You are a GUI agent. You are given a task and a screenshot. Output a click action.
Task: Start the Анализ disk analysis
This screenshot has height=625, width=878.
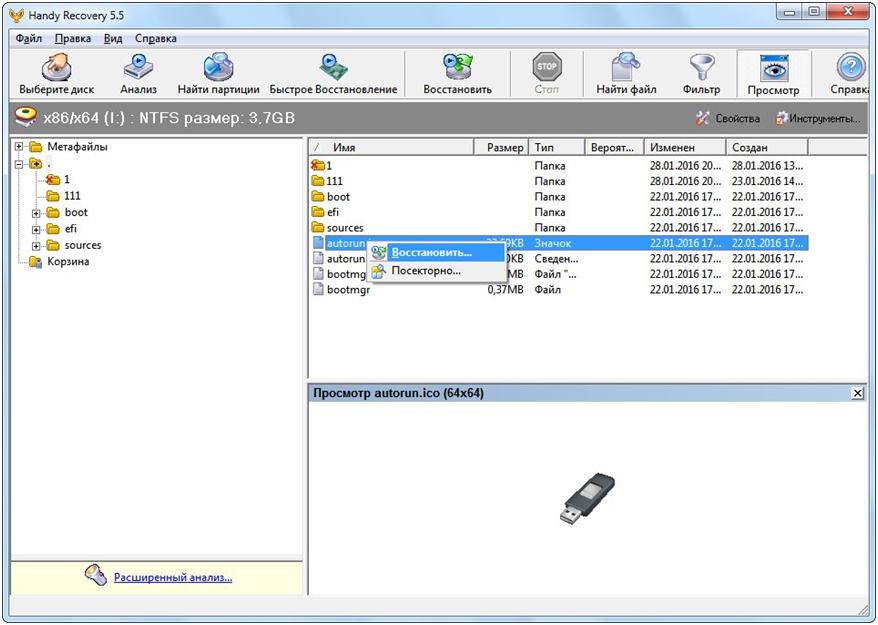tap(138, 74)
